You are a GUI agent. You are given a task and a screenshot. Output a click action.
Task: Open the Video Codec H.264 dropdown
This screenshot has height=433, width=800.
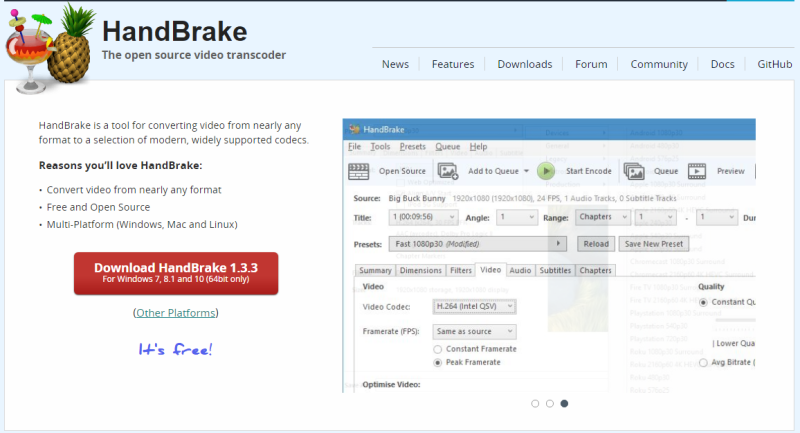pyautogui.click(x=474, y=307)
